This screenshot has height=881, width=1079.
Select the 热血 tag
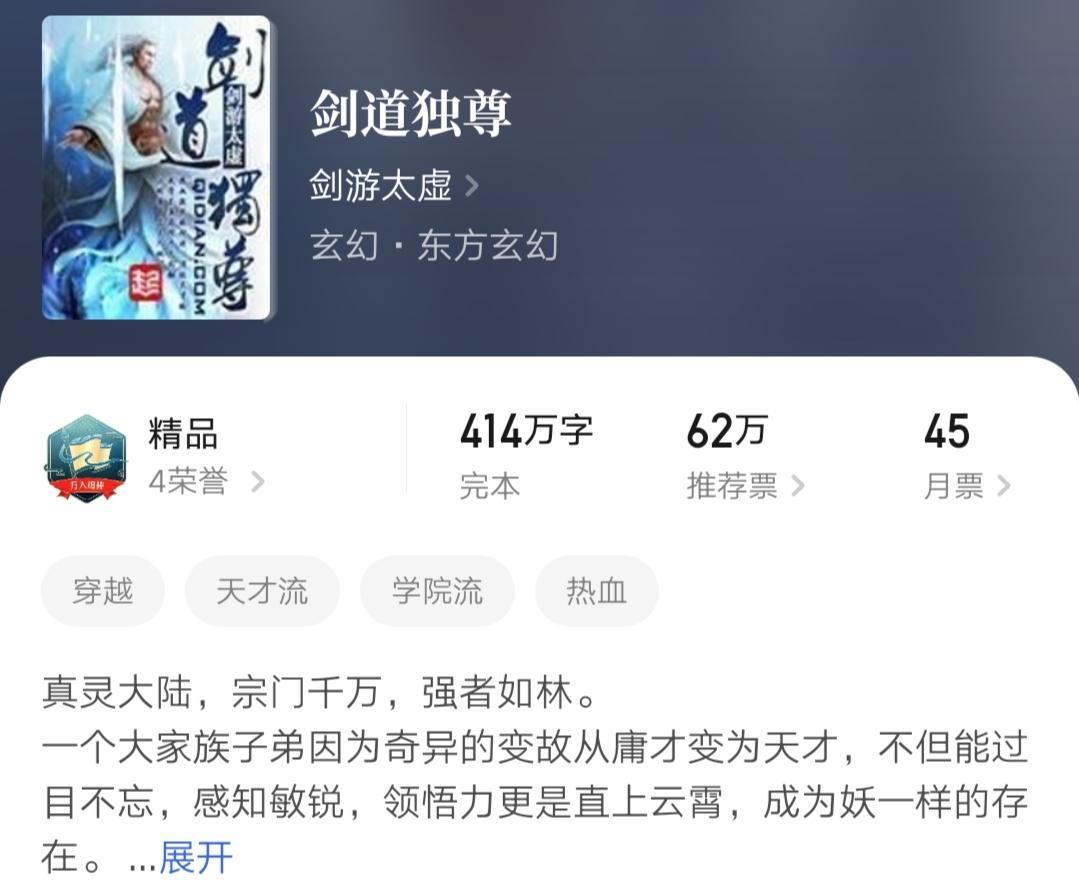[x=597, y=591]
